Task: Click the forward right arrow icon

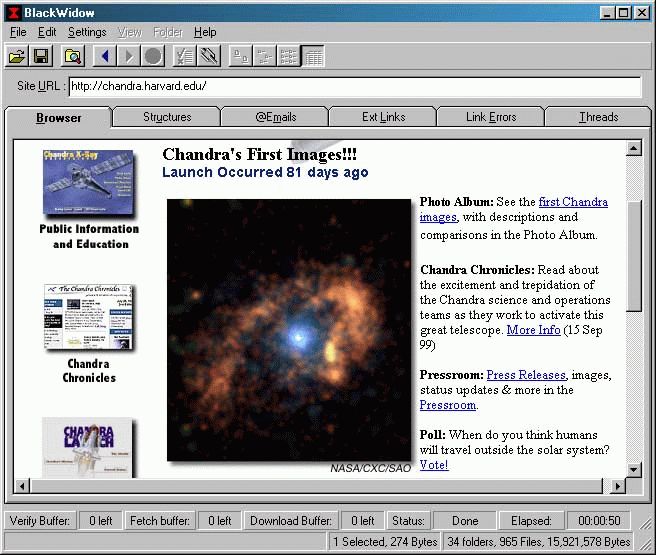Action: click(x=129, y=56)
